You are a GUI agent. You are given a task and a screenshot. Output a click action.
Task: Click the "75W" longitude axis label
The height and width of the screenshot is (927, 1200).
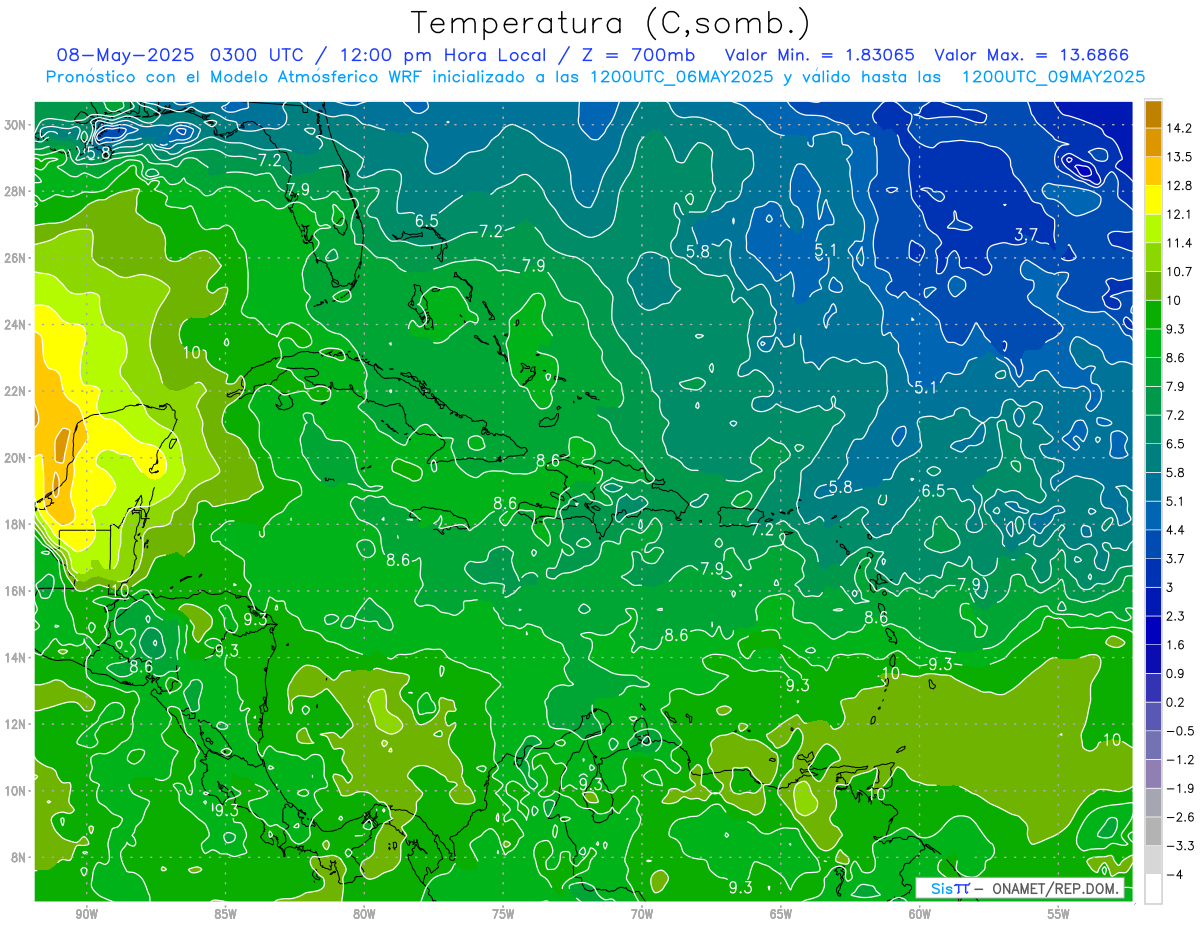coord(503,913)
